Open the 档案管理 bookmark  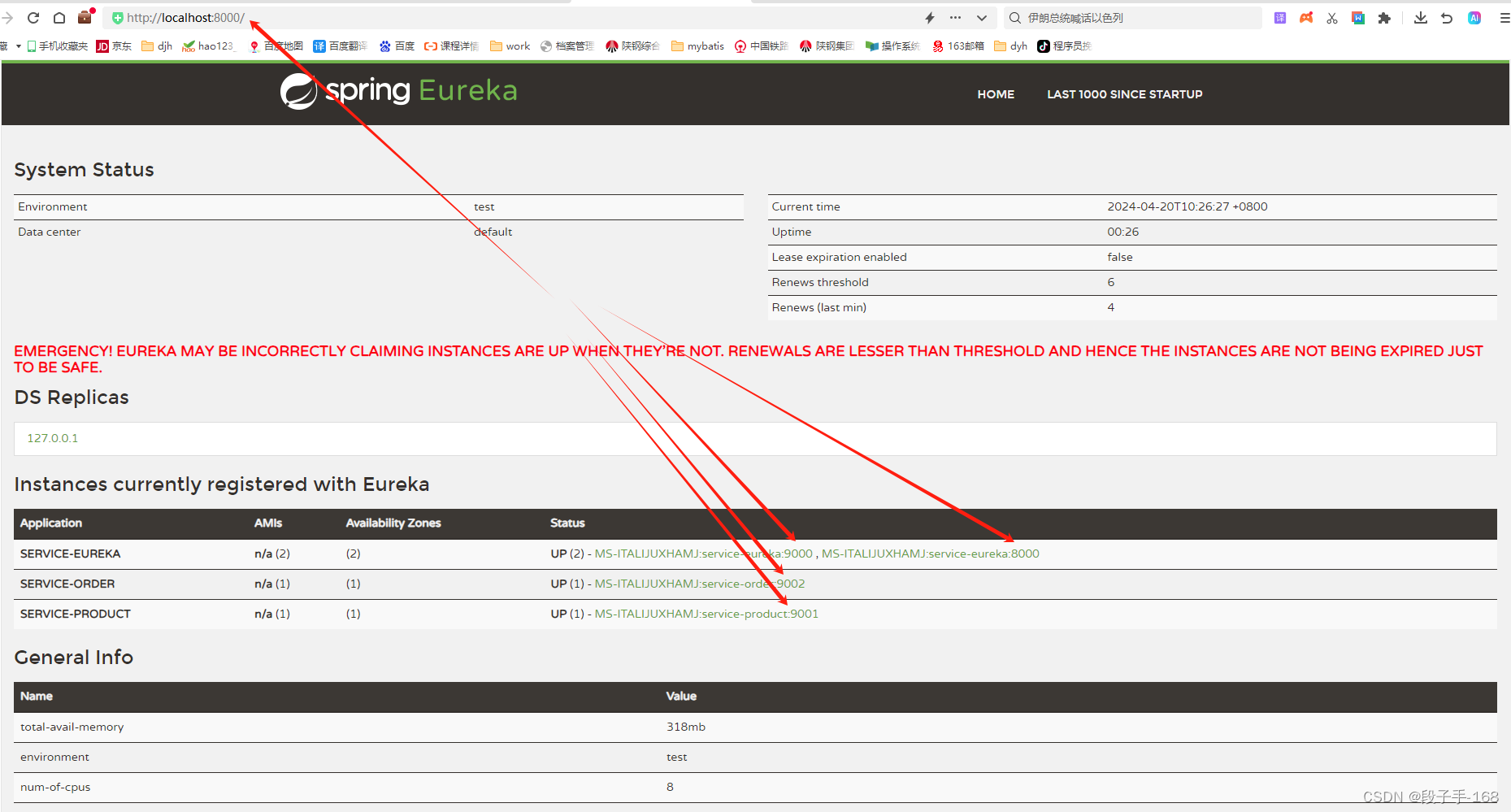pyautogui.click(x=567, y=46)
